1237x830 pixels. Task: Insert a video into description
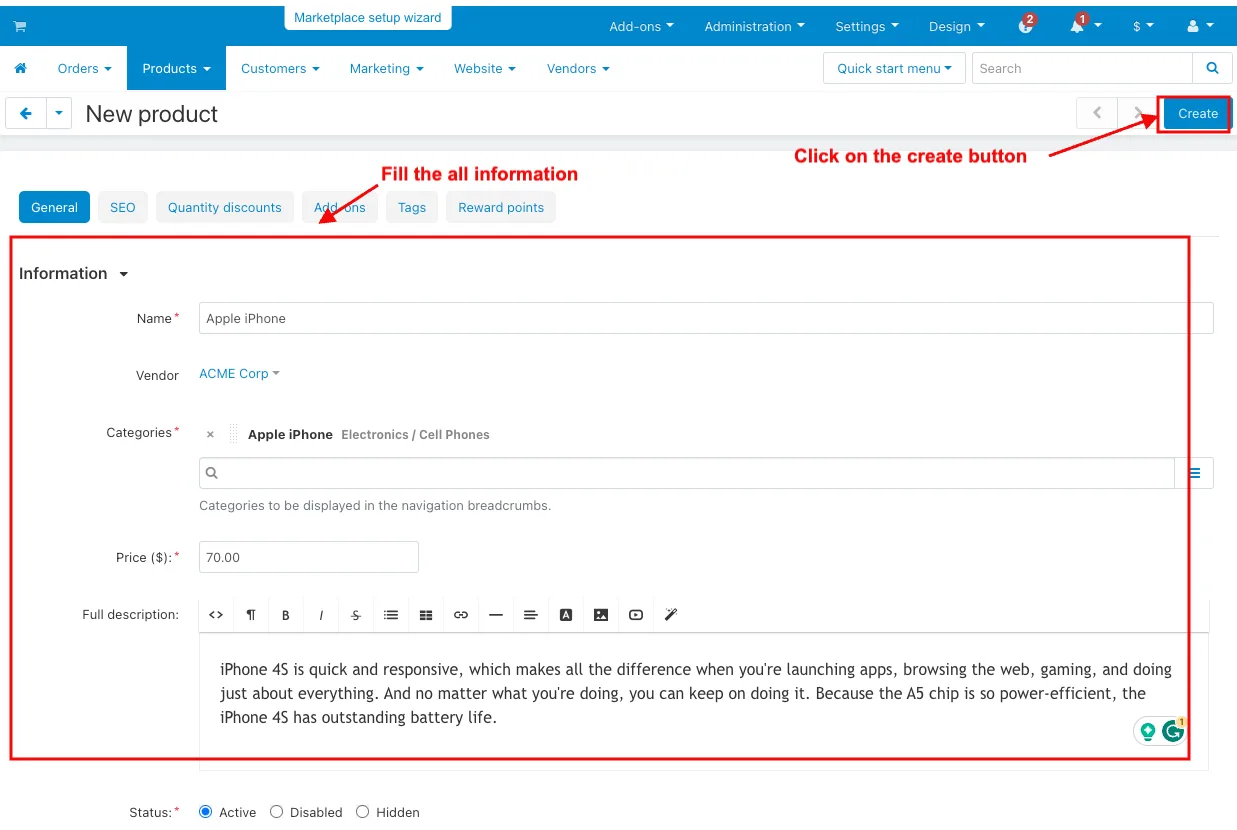(x=636, y=615)
